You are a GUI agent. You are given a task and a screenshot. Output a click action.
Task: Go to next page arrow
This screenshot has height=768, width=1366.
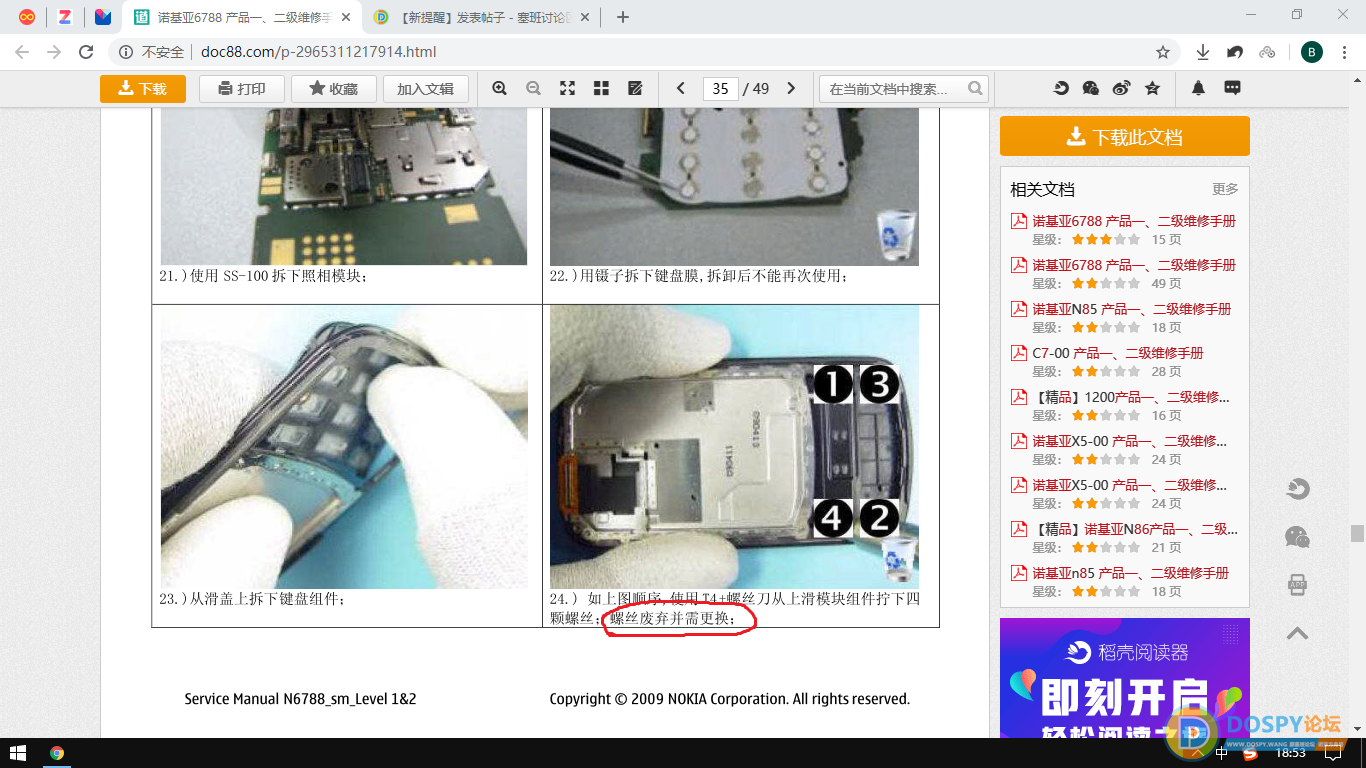tap(791, 88)
